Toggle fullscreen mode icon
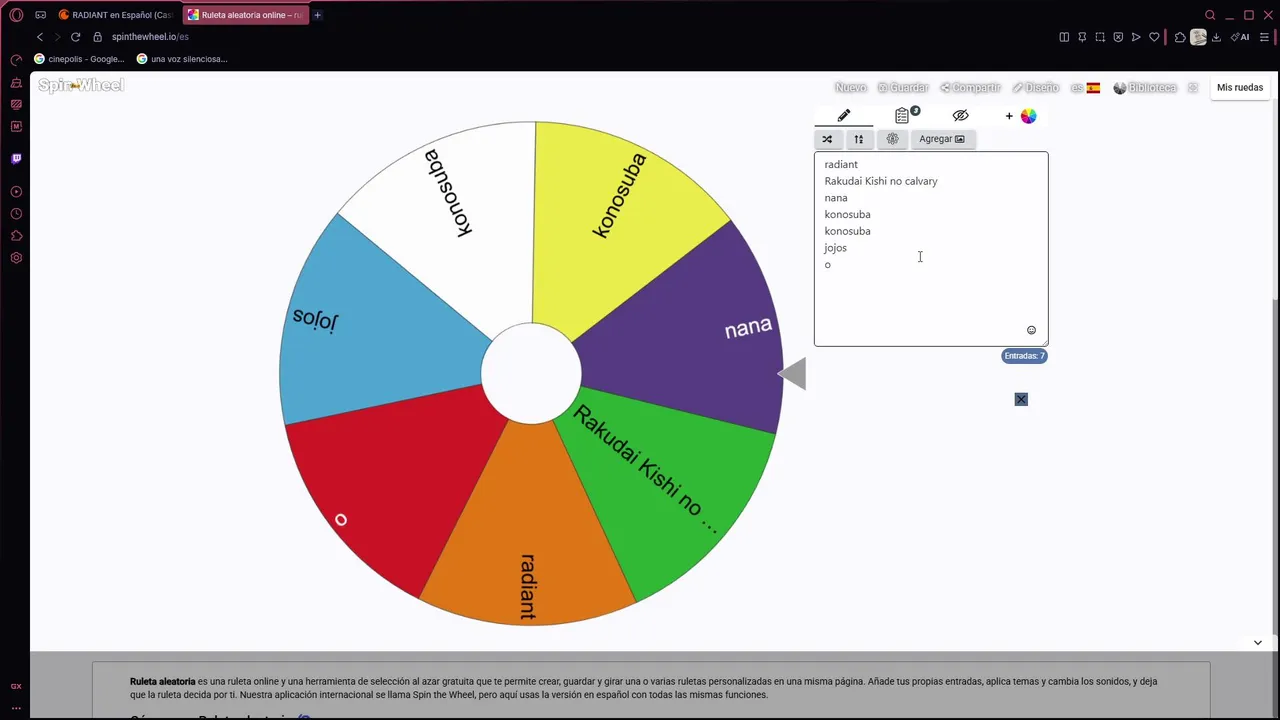This screenshot has width=1280, height=720. coord(1193,88)
